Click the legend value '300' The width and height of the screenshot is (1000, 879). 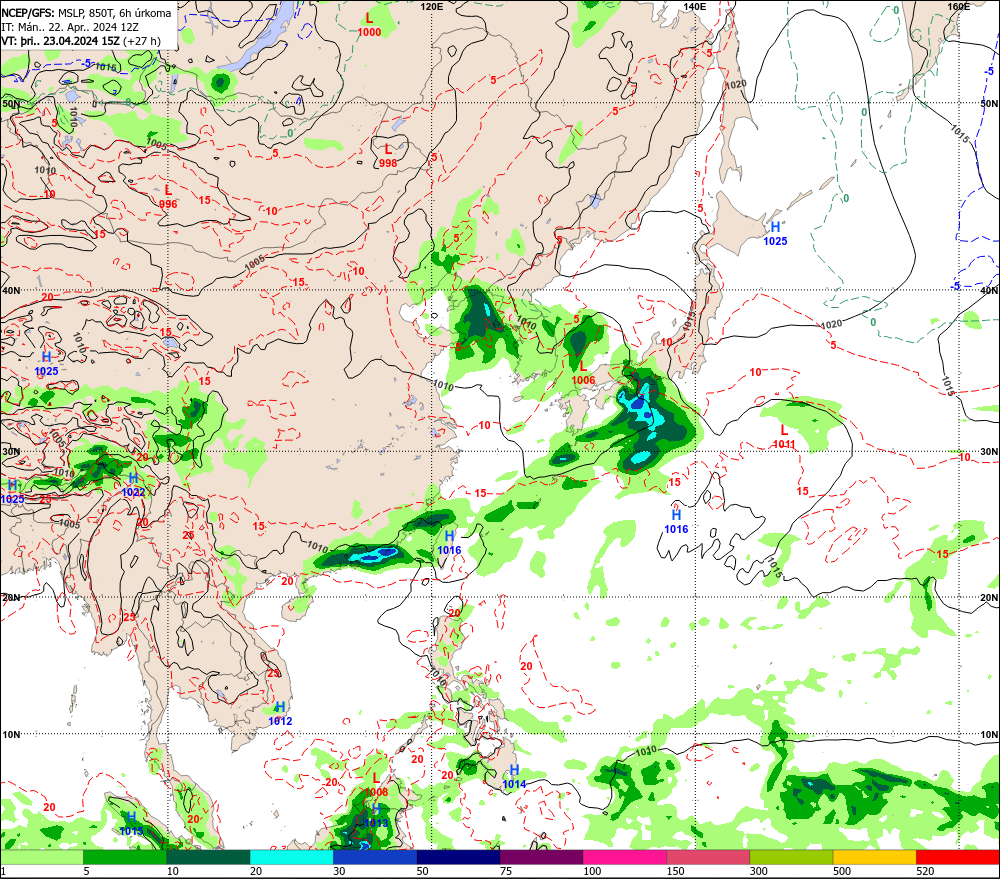coord(759,871)
